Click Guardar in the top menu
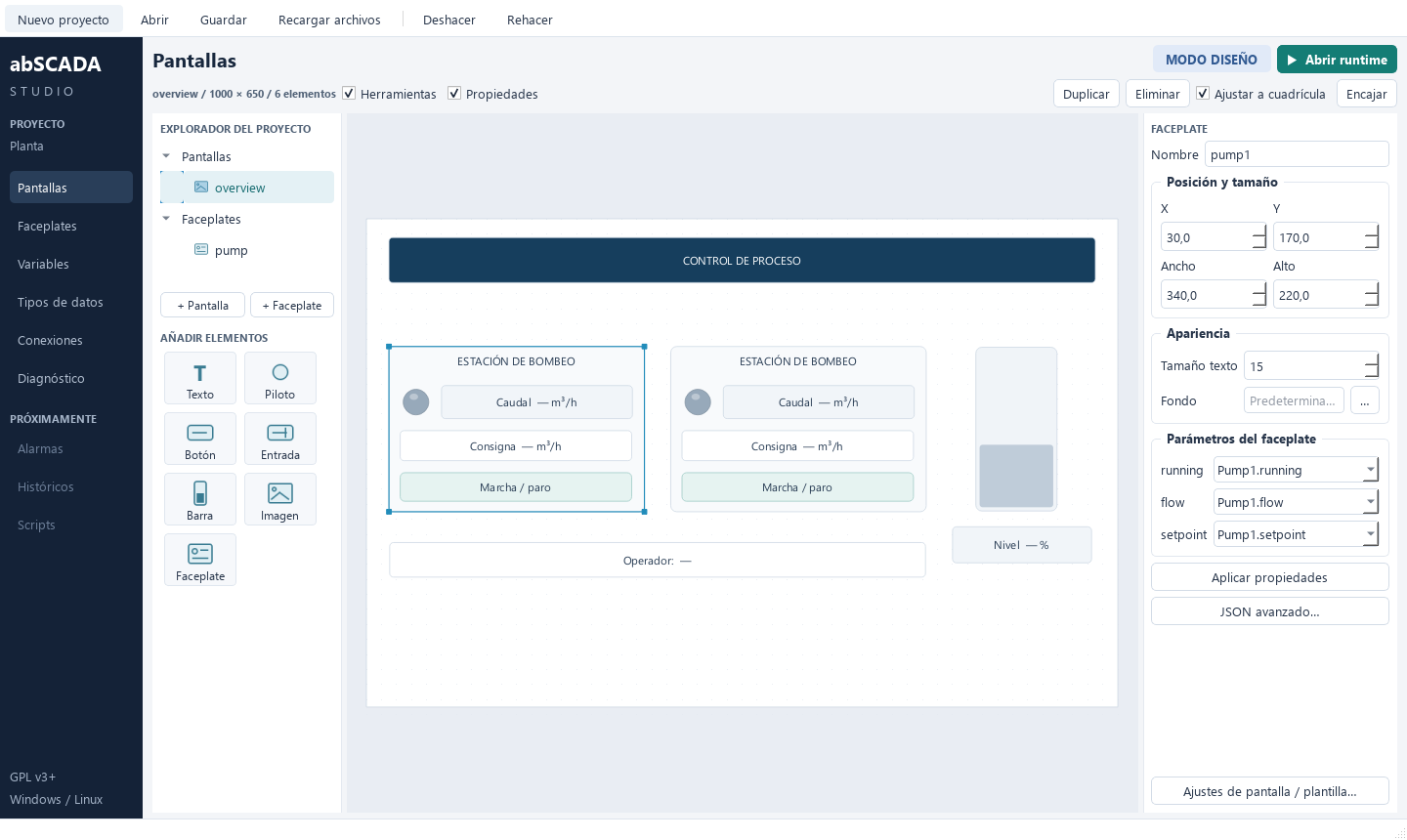Image resolution: width=1407 pixels, height=840 pixels. pos(224,20)
